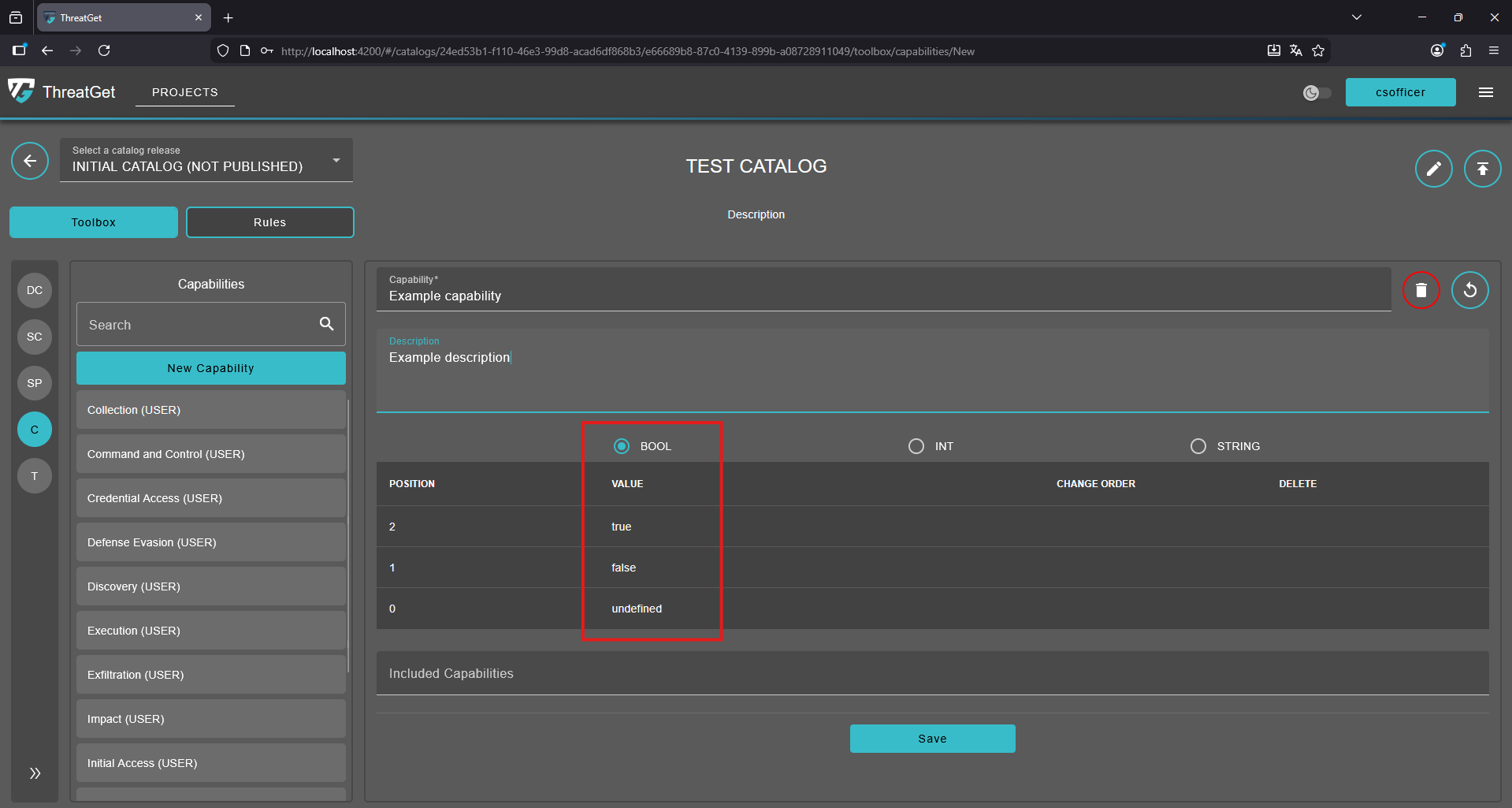
Task: Click the New Capability button
Action: 210,368
